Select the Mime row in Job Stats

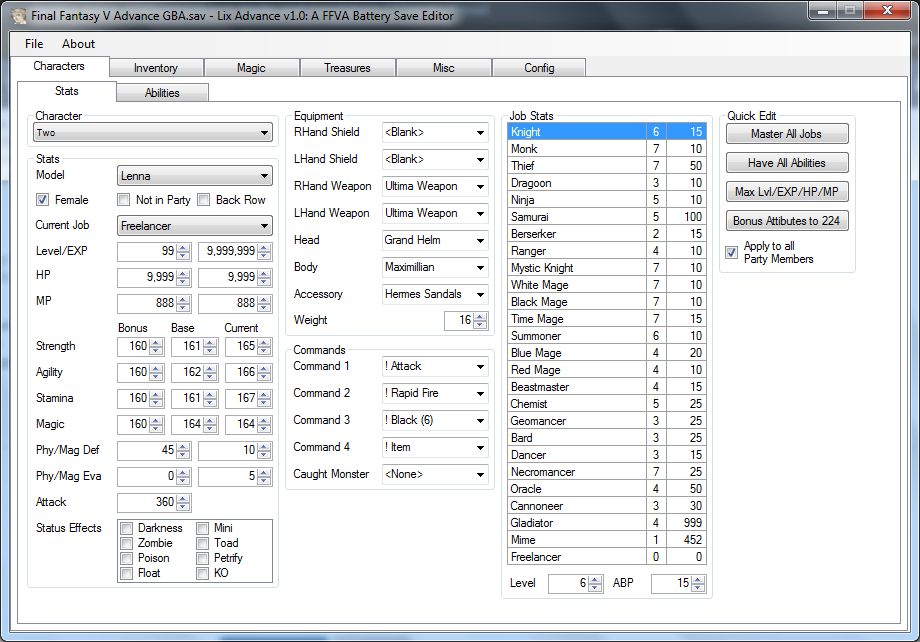[x=607, y=540]
